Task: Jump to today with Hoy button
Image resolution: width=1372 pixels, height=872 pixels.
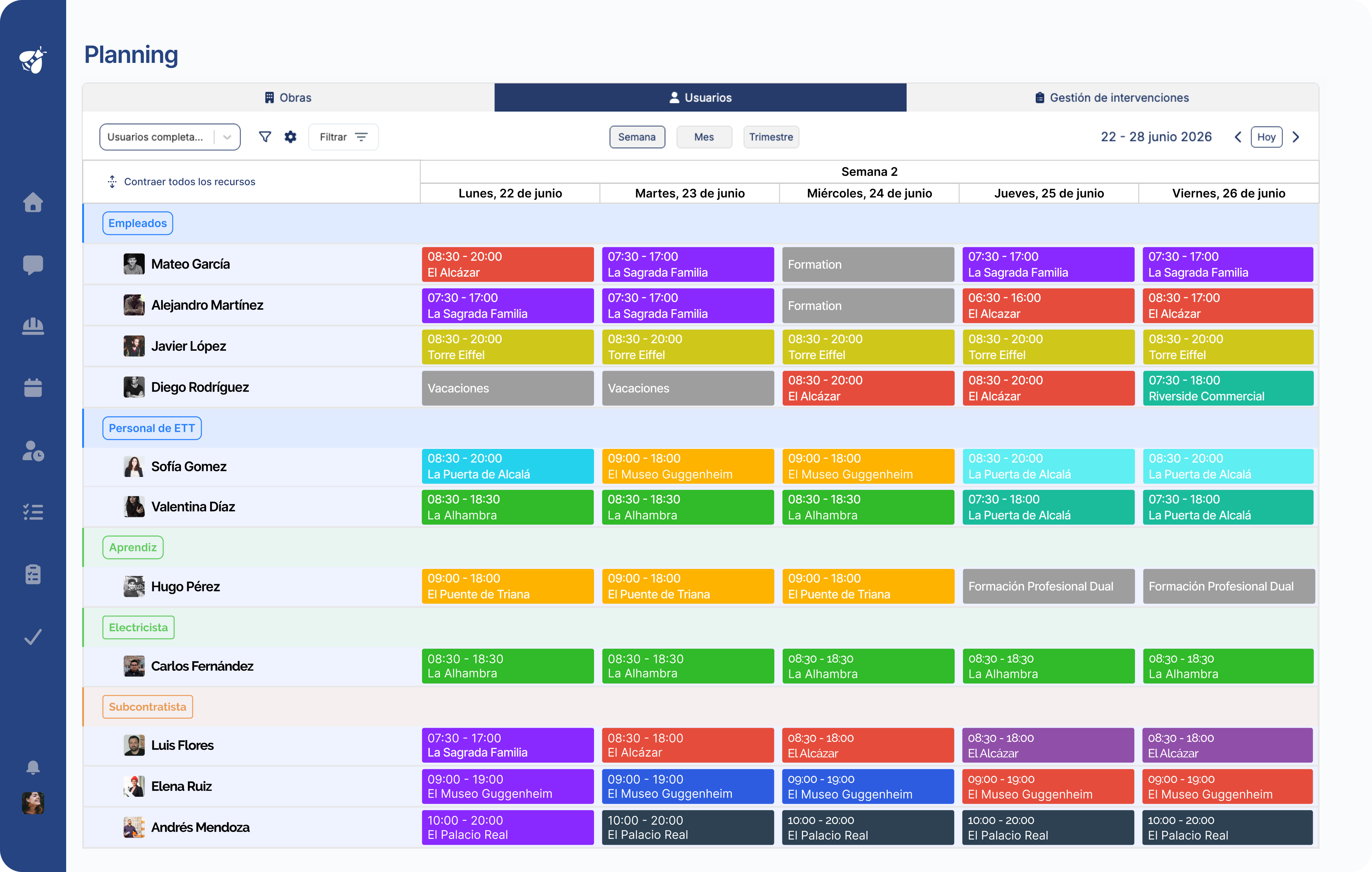Action: click(x=1267, y=137)
